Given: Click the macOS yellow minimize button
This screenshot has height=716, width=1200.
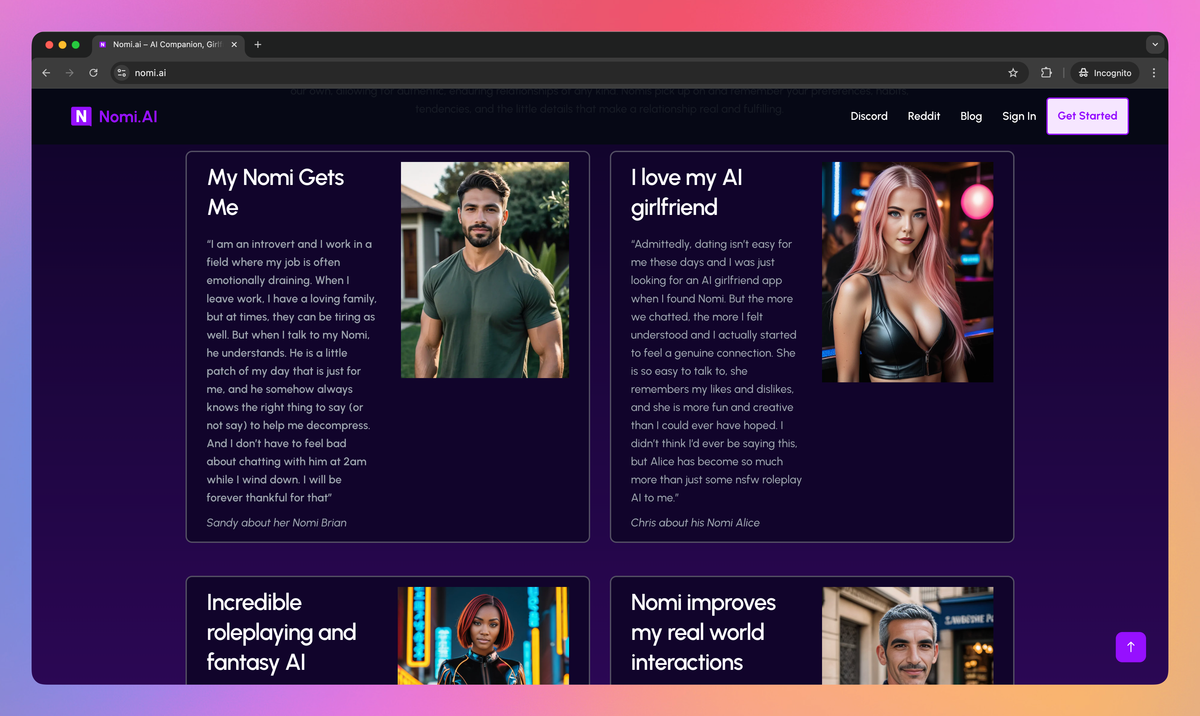Looking at the screenshot, I should pos(62,45).
